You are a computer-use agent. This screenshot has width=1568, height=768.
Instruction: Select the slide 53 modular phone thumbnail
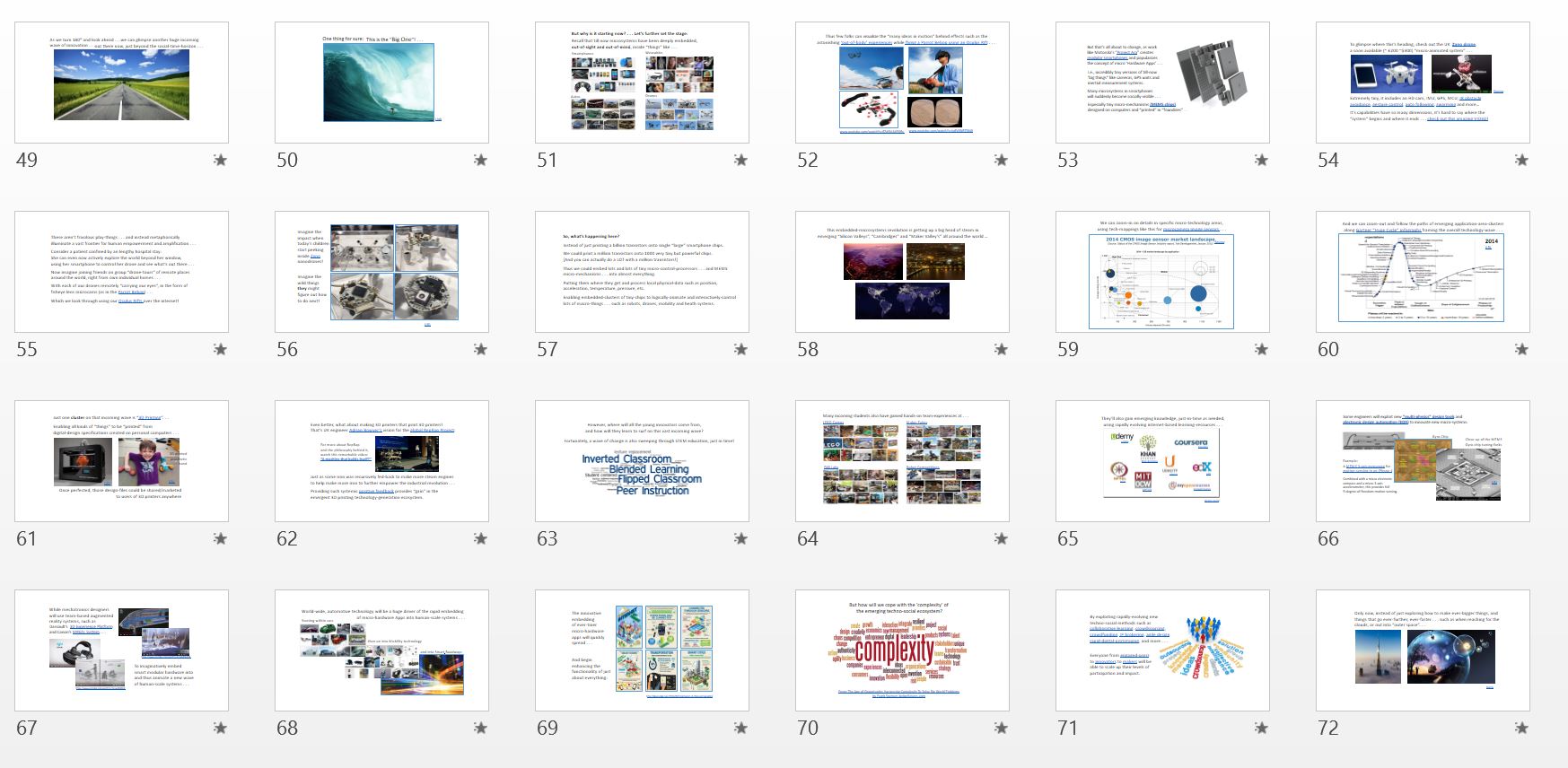tap(1162, 83)
